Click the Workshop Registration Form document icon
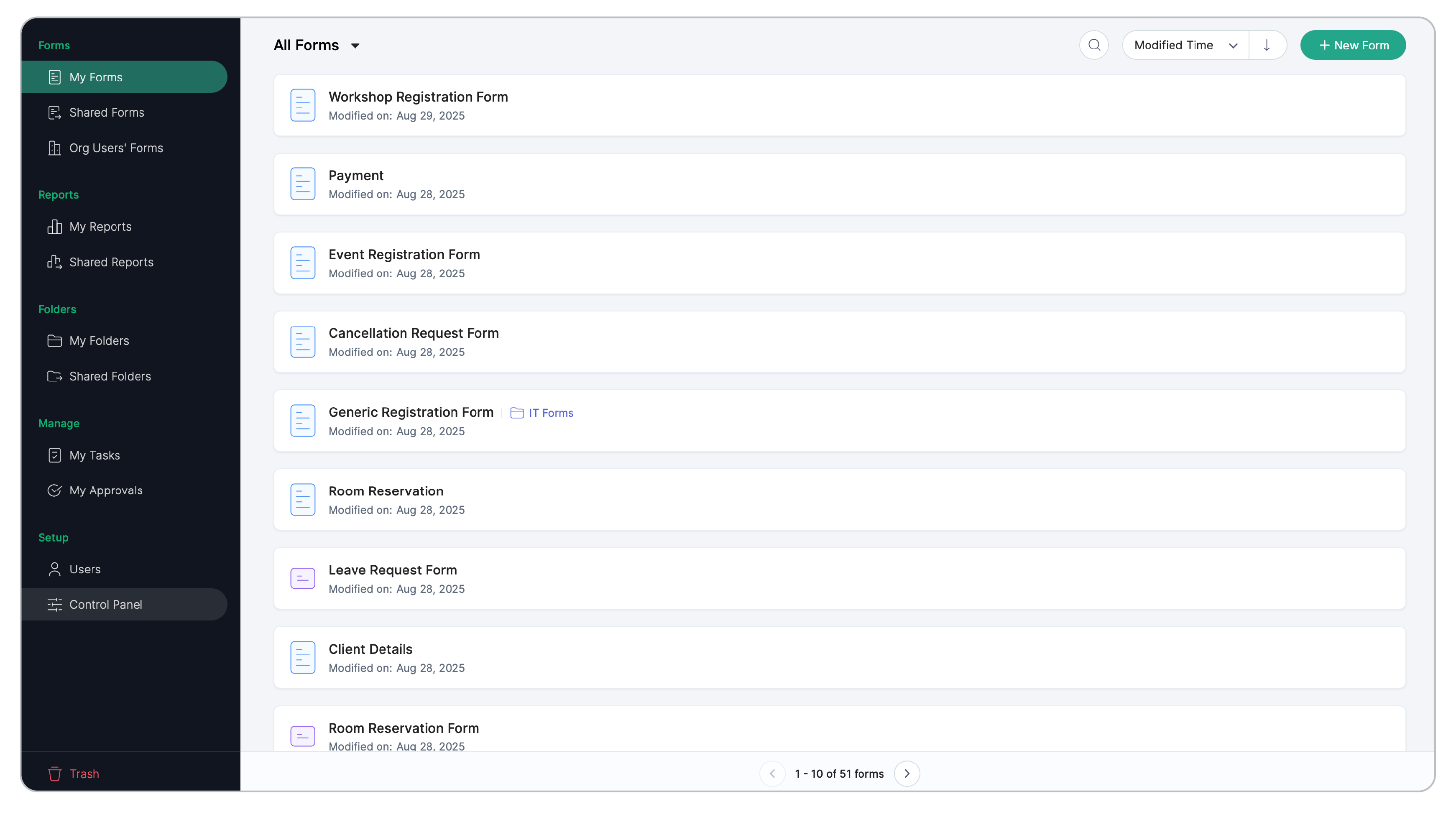The image size is (1456, 817). point(302,105)
